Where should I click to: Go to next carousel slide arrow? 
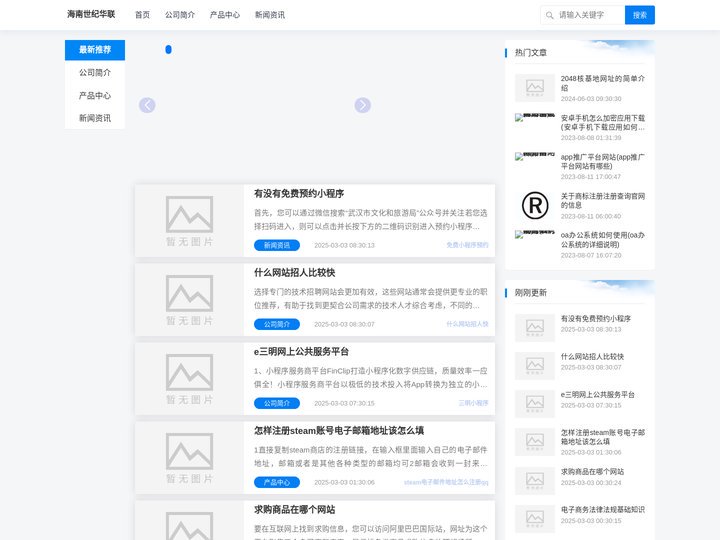(x=362, y=105)
